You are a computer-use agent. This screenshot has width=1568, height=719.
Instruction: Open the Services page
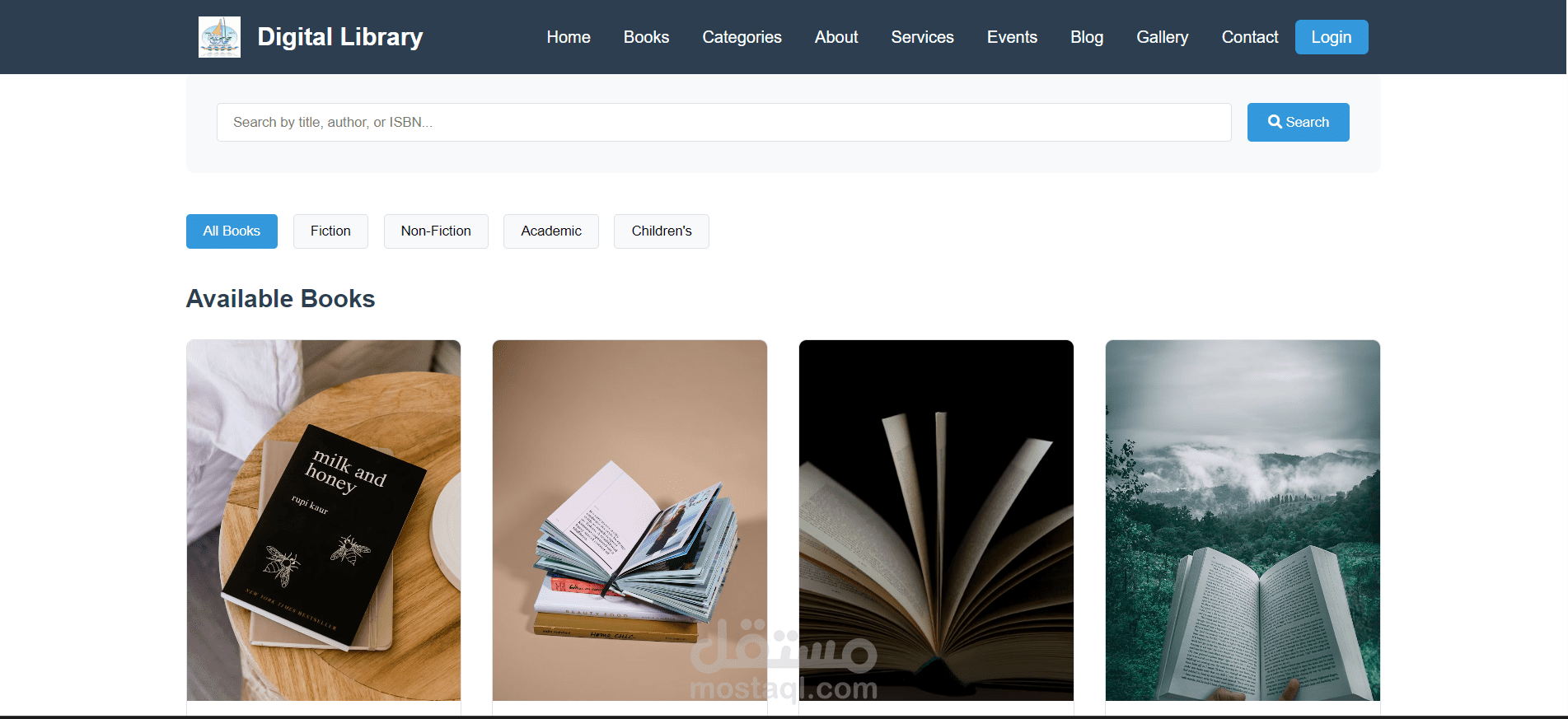pos(922,37)
